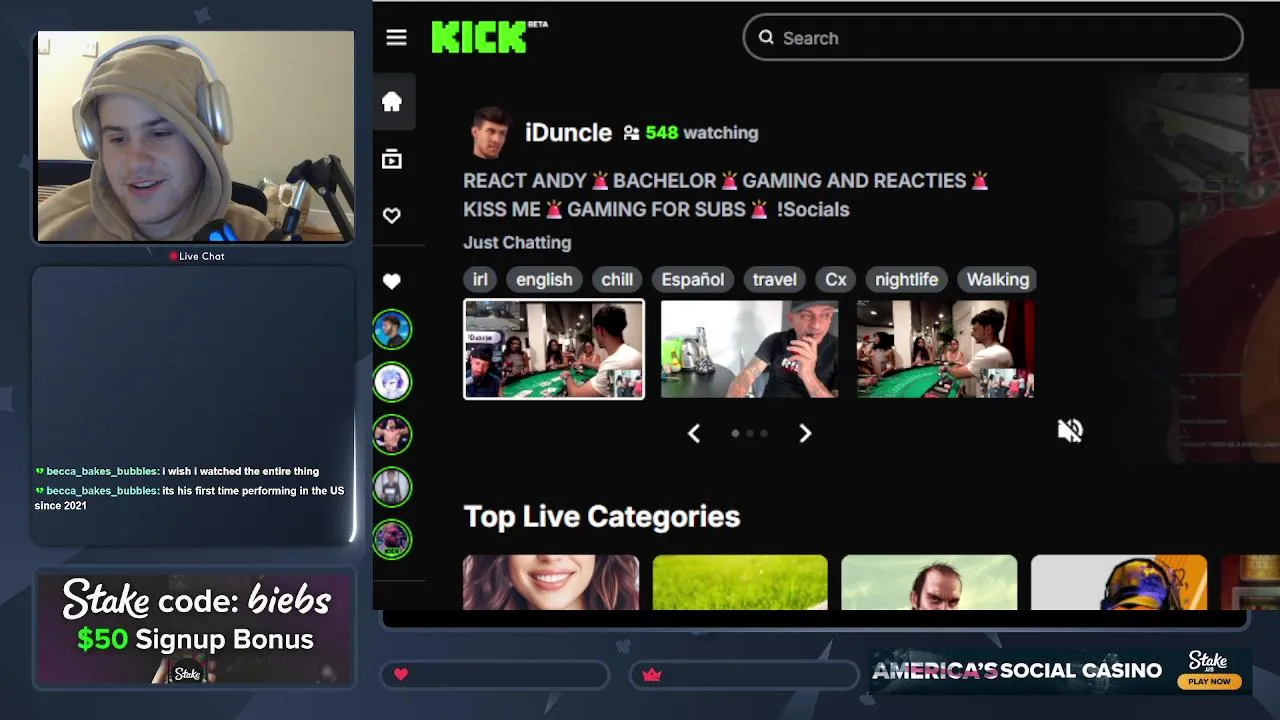
Task: Open the third featured stream thumbnail
Action: coord(945,349)
